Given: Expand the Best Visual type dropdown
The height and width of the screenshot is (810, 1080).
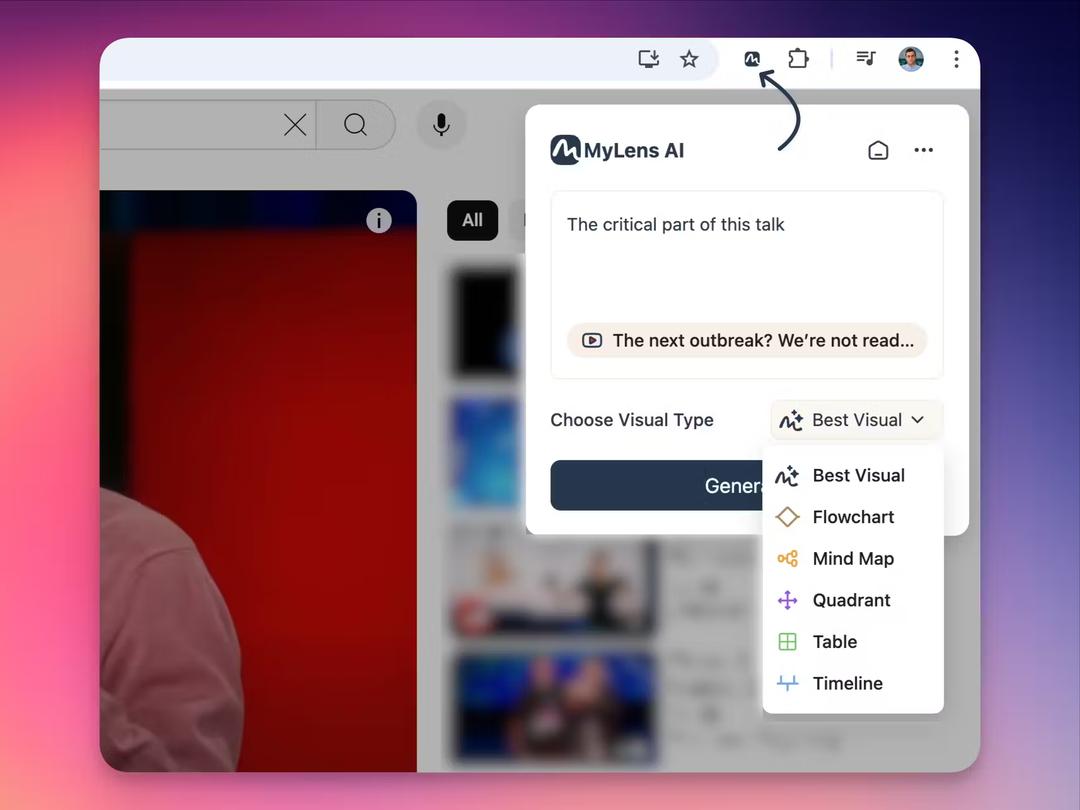Looking at the screenshot, I should [856, 419].
